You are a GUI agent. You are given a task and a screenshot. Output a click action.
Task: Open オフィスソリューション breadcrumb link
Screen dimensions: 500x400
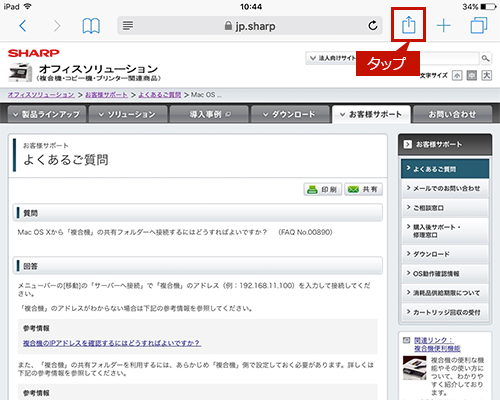[x=41, y=95]
